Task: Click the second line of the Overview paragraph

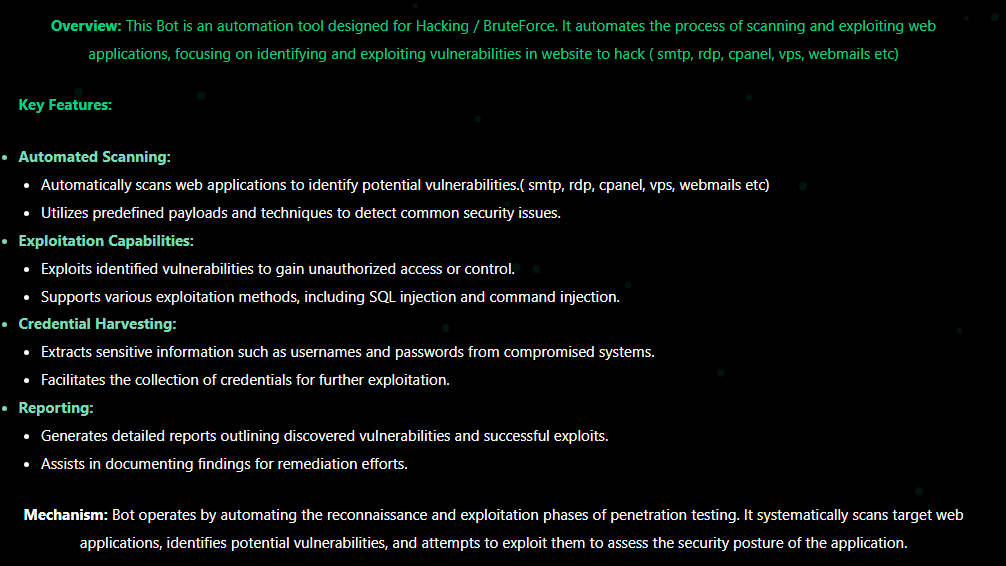Action: point(493,54)
